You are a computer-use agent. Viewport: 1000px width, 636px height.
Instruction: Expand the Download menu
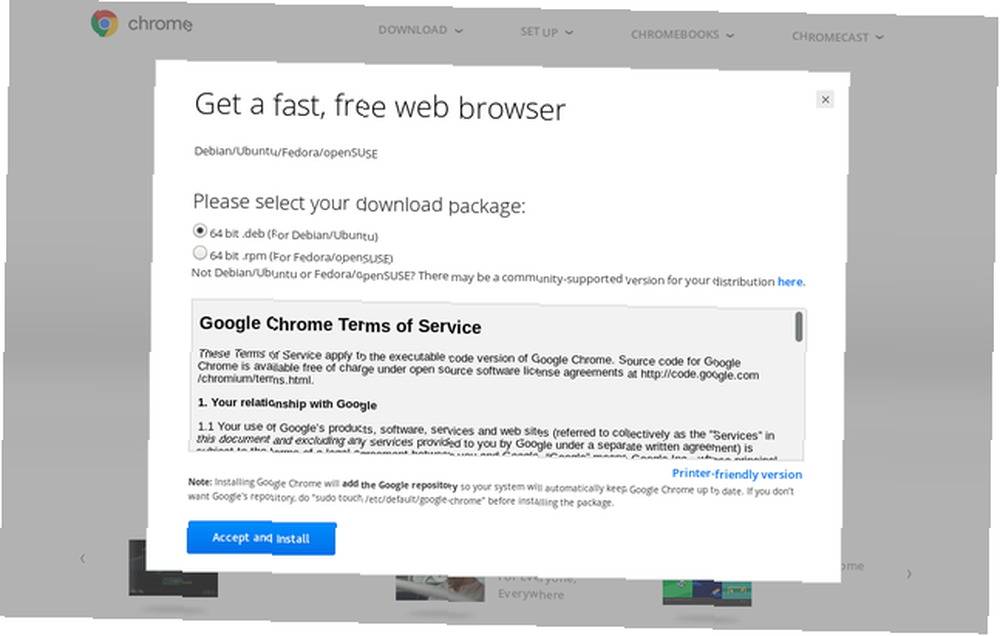420,30
